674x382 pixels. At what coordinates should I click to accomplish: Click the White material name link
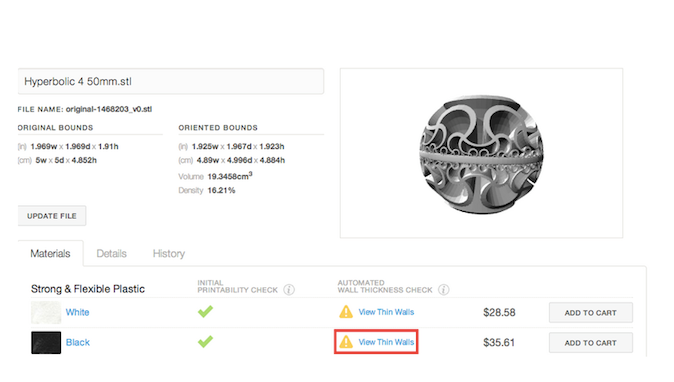[77, 312]
